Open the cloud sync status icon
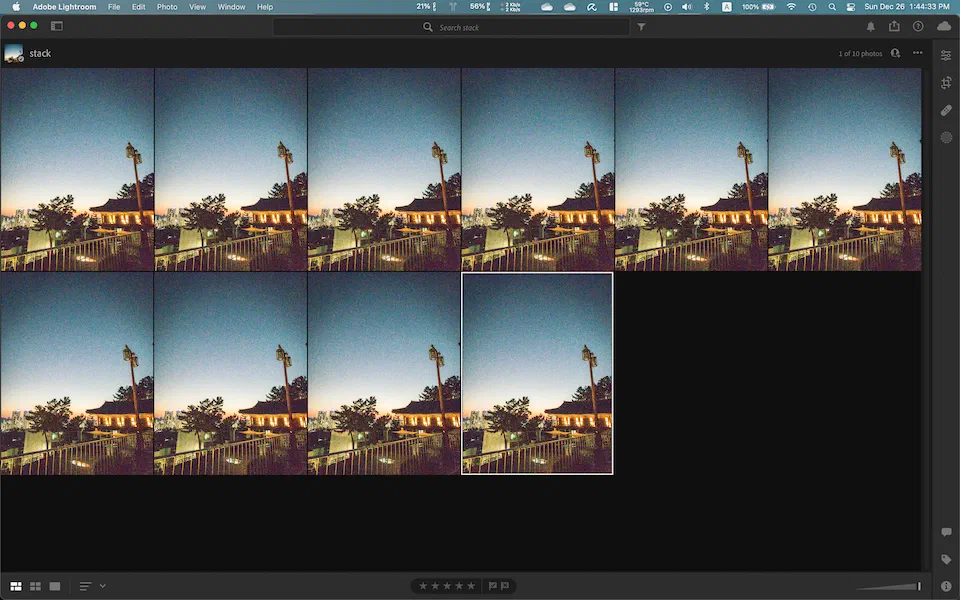Image resolution: width=960 pixels, height=600 pixels. [943, 27]
